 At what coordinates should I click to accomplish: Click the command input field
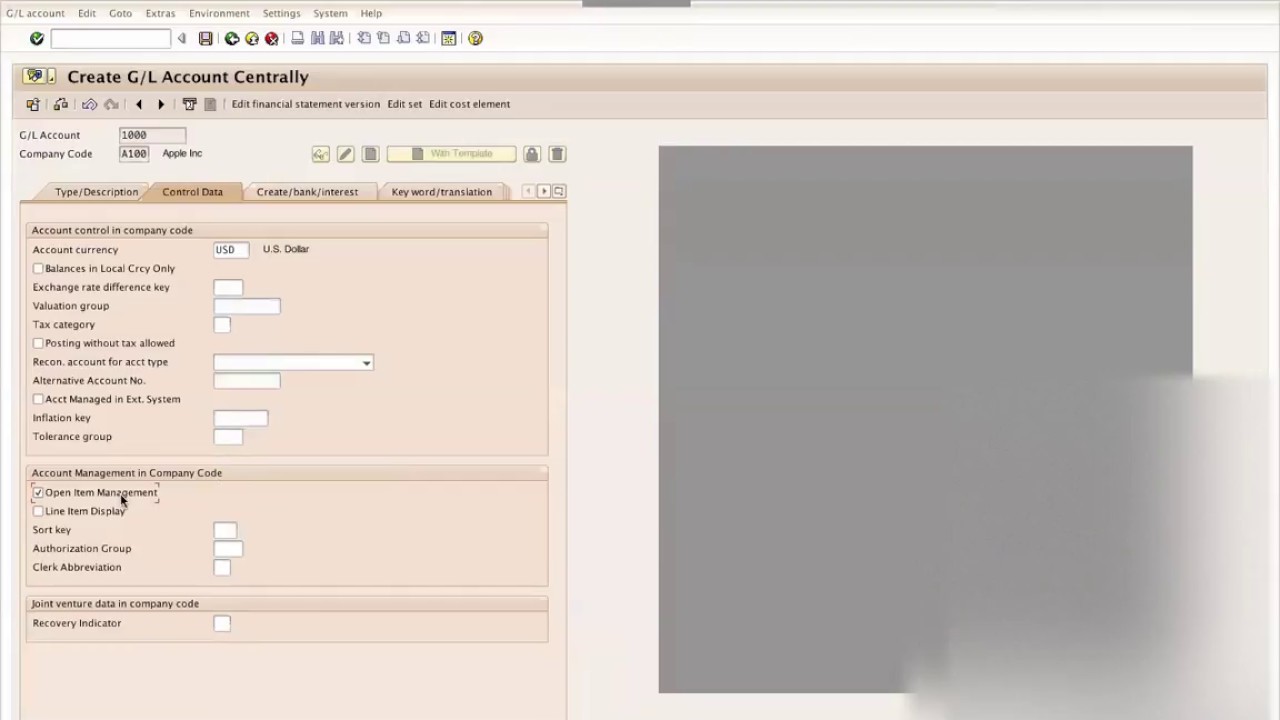pos(111,38)
